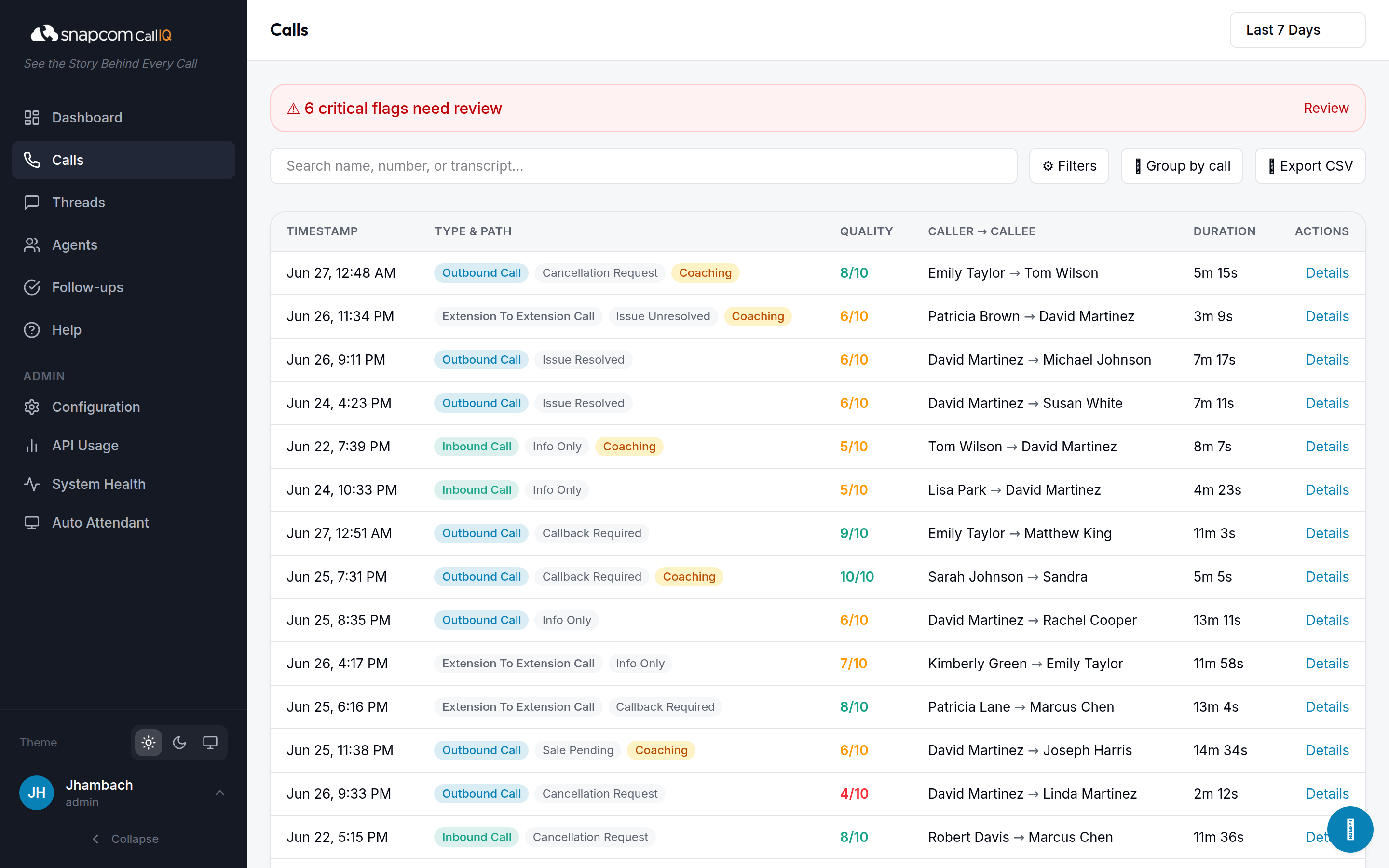The width and height of the screenshot is (1389, 868).
Task: Open the Threads message icon
Action: click(31, 203)
